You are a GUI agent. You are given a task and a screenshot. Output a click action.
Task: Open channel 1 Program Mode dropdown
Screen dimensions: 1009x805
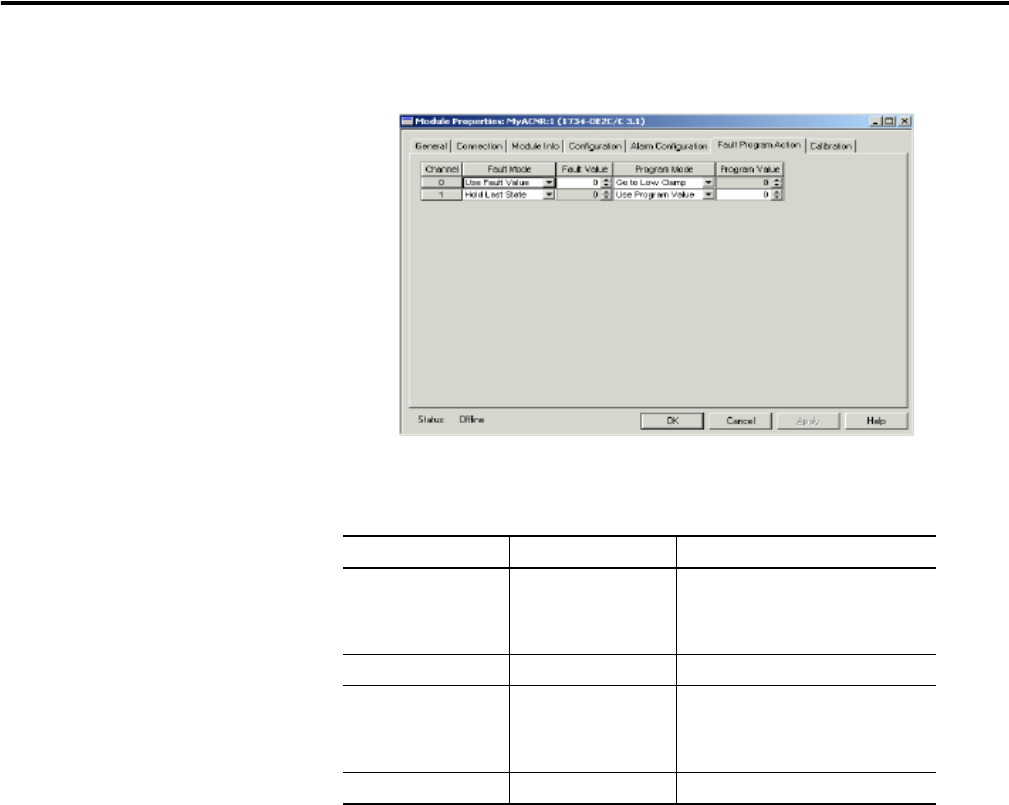coord(708,195)
